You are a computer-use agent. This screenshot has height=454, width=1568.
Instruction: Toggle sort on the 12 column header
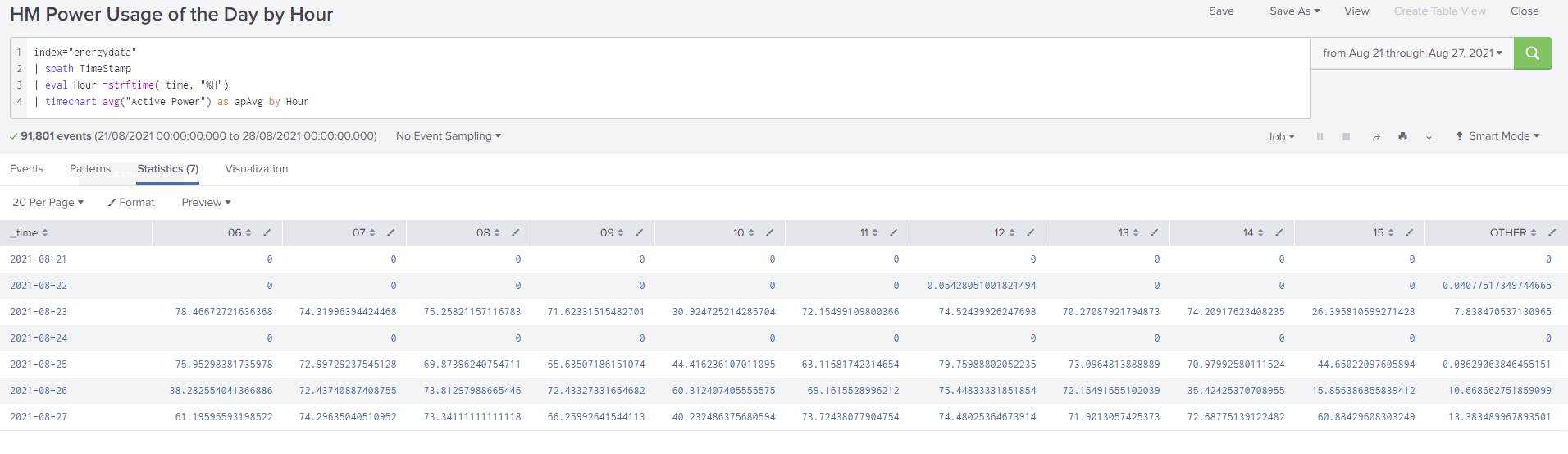(x=1005, y=233)
